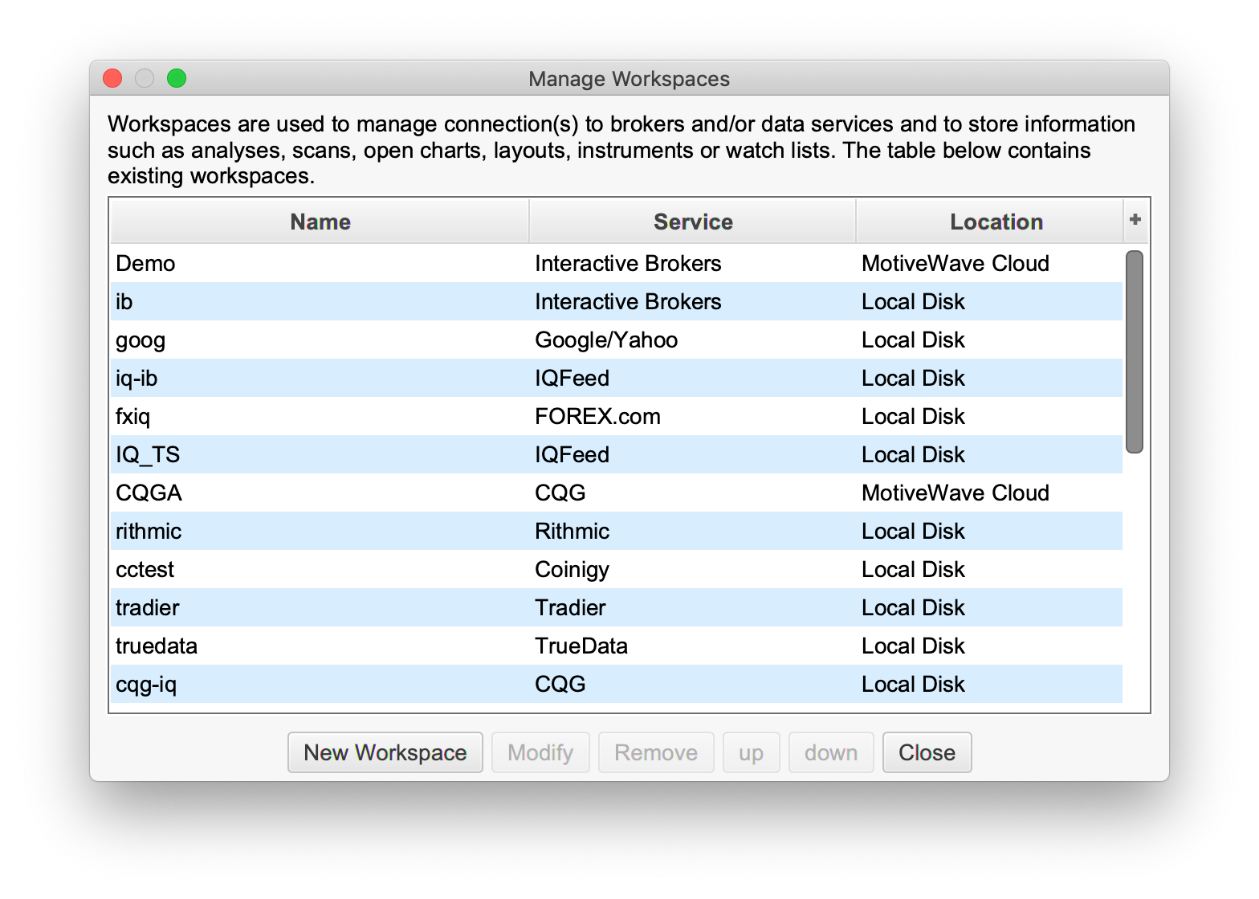1259x899 pixels.
Task: Pick the fxiq workspace row
Action: point(133,417)
